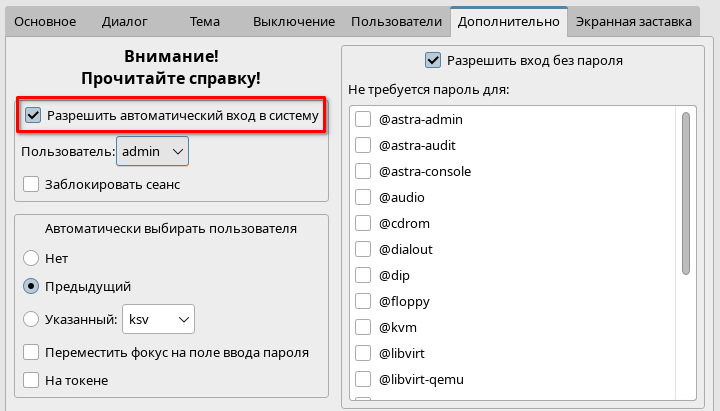Switch to the Тема tab
Viewport: 720px width, 411px height.
207,21
